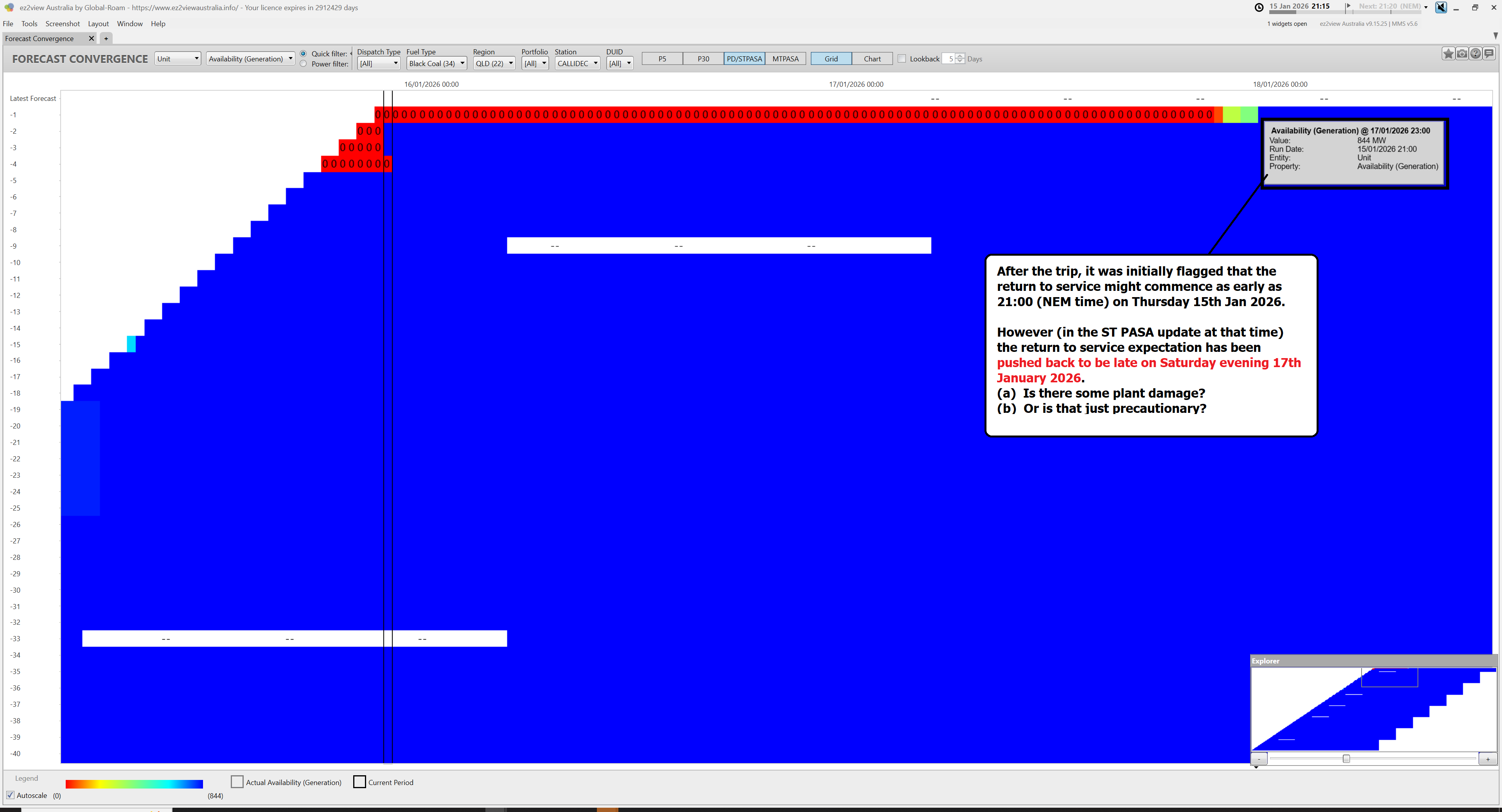The image size is (1502, 812).
Task: Select the MTPASA forecast button
Action: [x=786, y=59]
